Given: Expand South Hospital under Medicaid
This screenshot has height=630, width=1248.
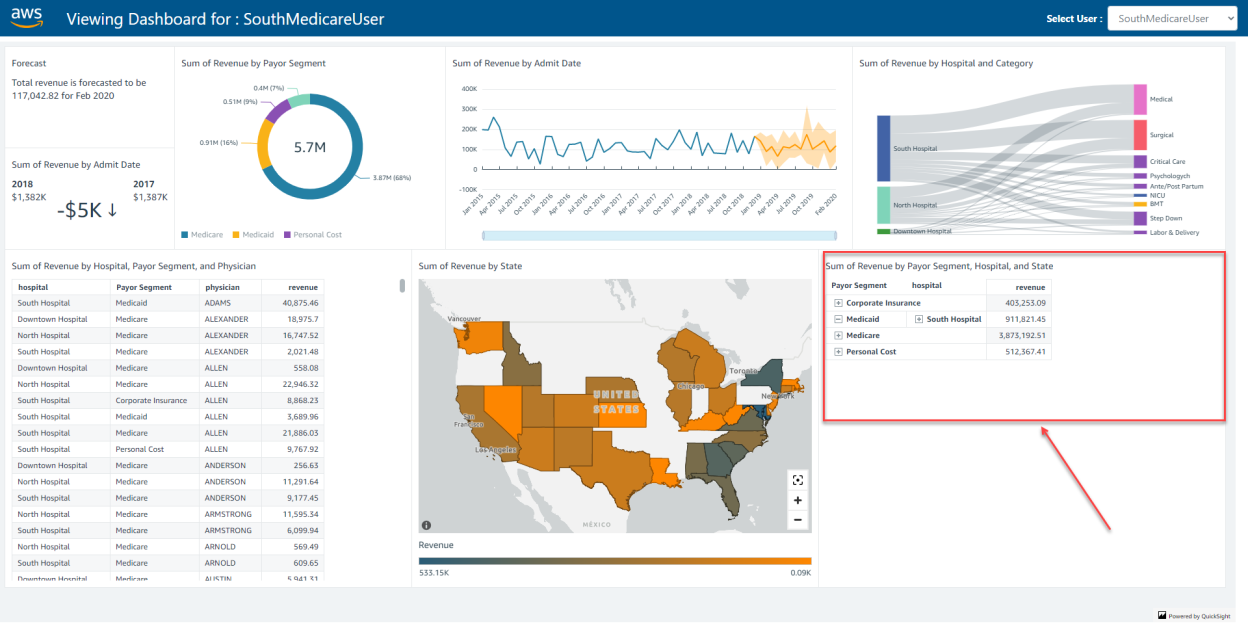Looking at the screenshot, I should [x=919, y=319].
